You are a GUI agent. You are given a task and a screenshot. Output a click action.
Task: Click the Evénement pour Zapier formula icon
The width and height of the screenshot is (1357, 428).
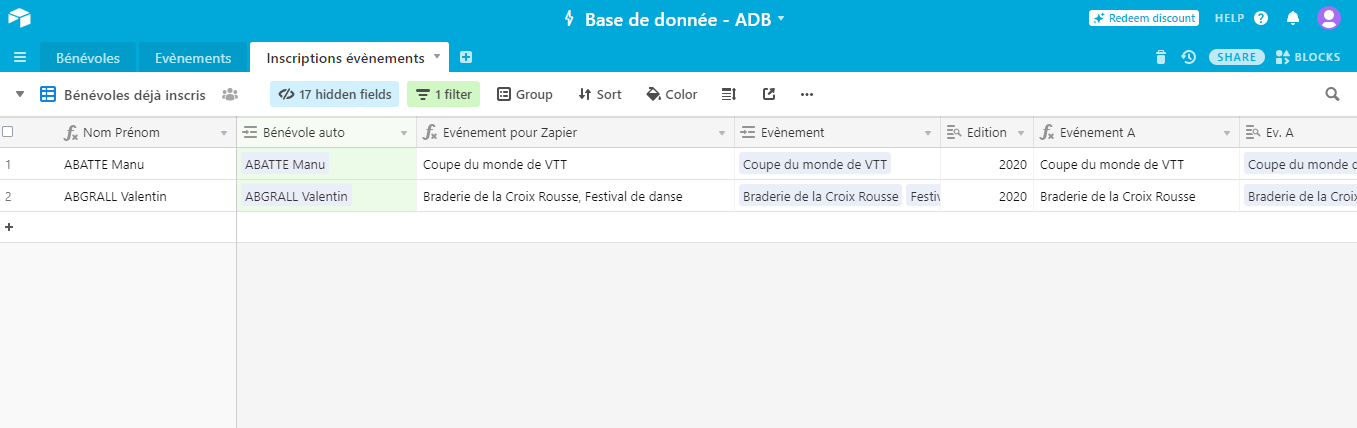click(x=430, y=133)
